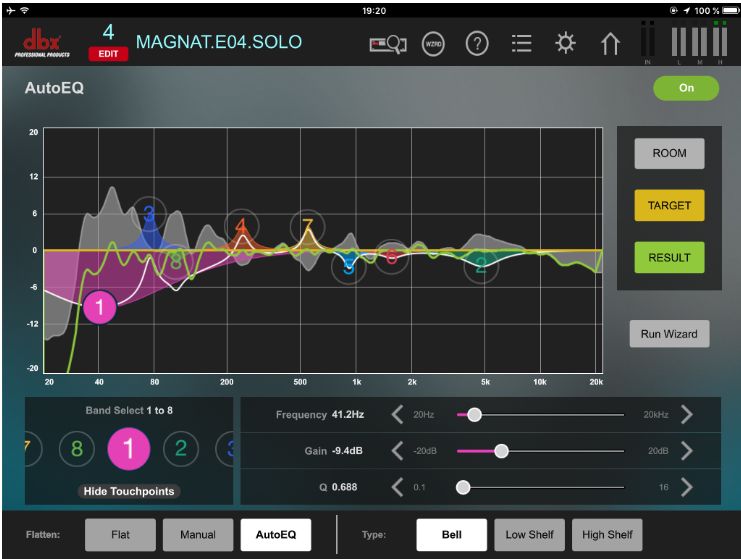Select AutoEQ flatten mode

click(276, 535)
